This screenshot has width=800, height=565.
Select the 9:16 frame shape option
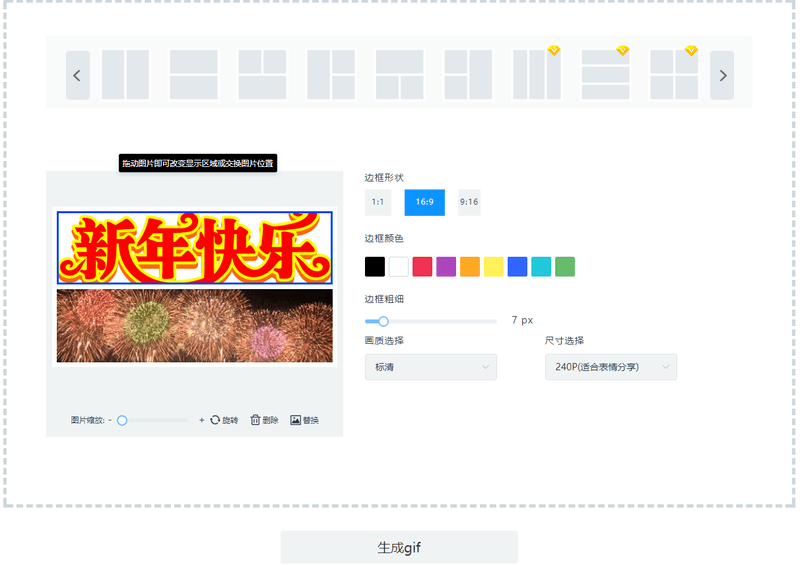pos(469,202)
